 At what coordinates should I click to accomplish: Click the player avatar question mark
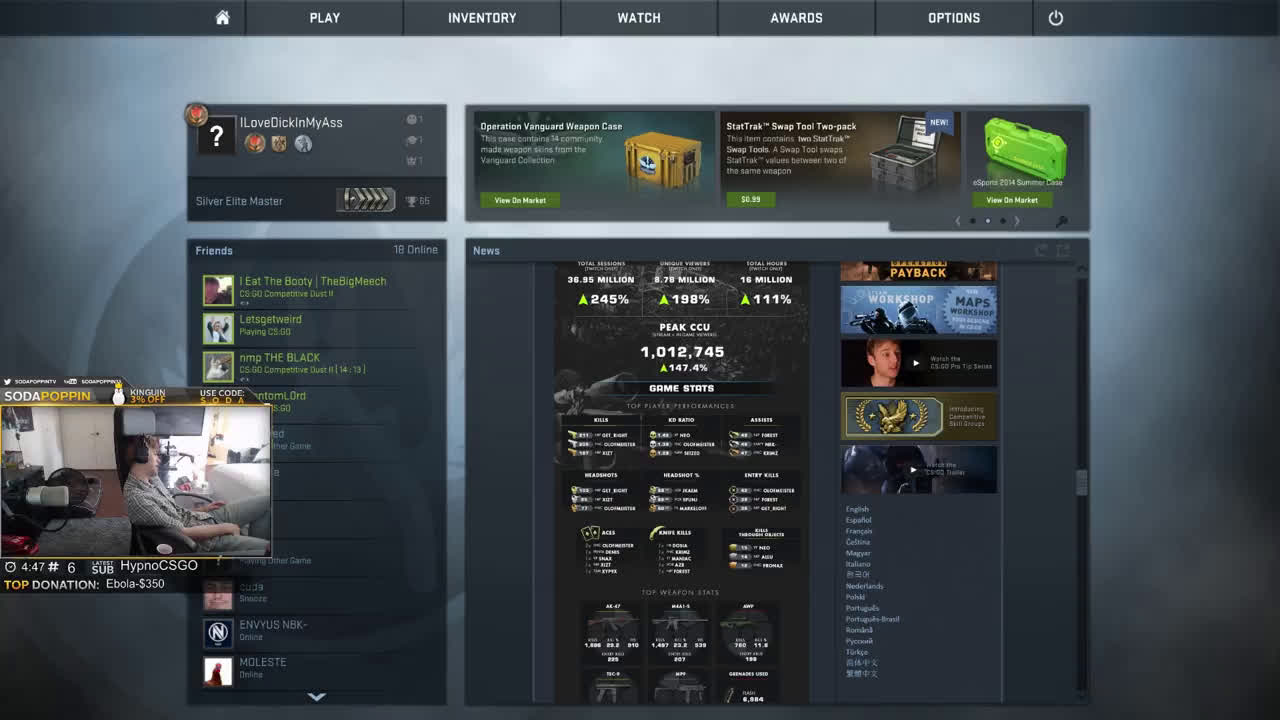216,136
